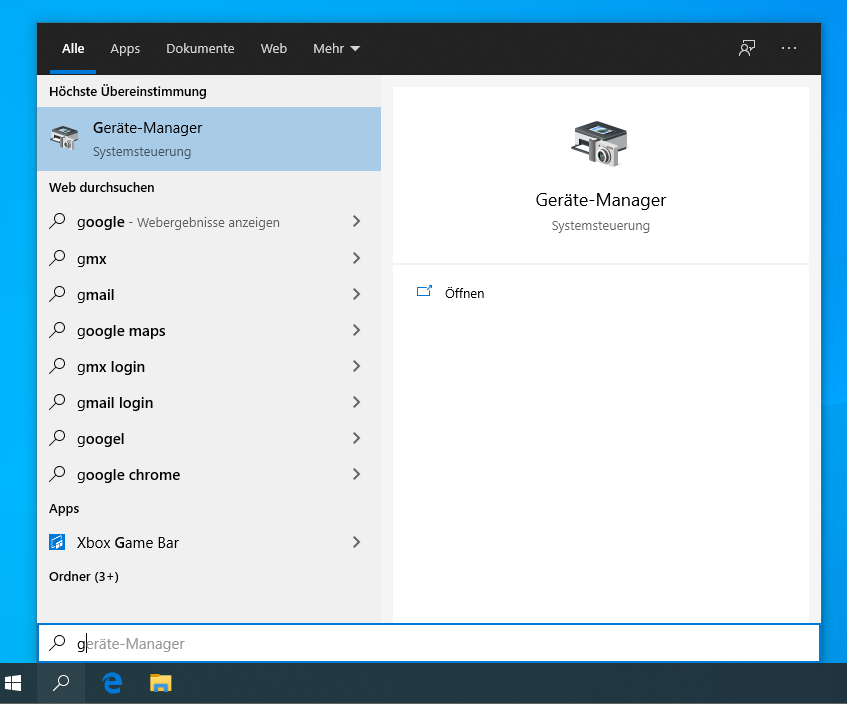Launch Microsoft Edge from the taskbar
Screen dimensions: 847x704
[x=112, y=683]
